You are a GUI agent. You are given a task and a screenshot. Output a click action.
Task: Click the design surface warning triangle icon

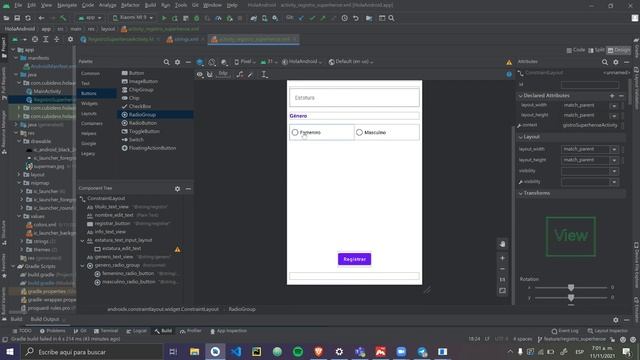(x=509, y=62)
